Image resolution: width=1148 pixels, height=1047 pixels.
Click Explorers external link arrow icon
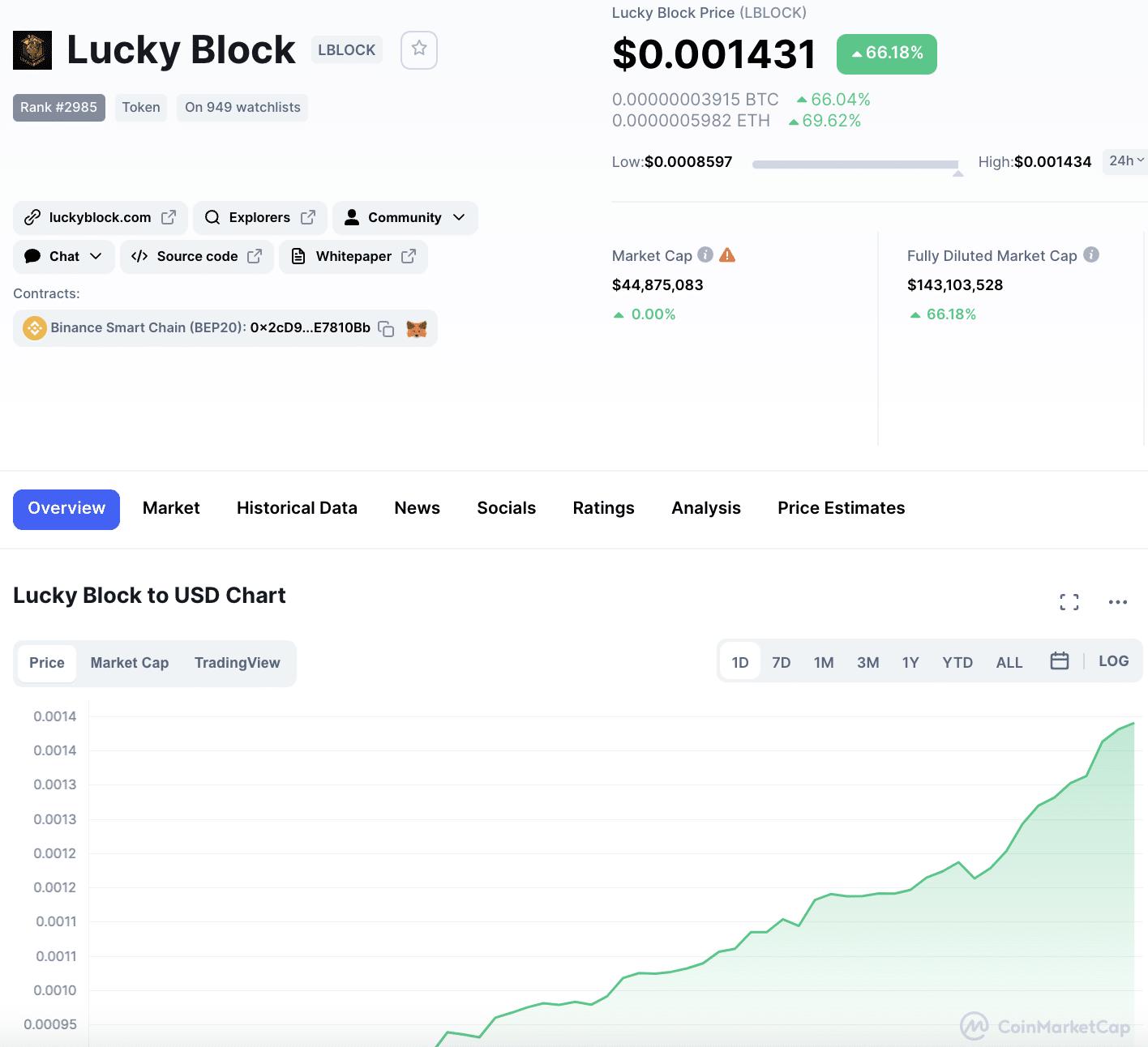(308, 217)
